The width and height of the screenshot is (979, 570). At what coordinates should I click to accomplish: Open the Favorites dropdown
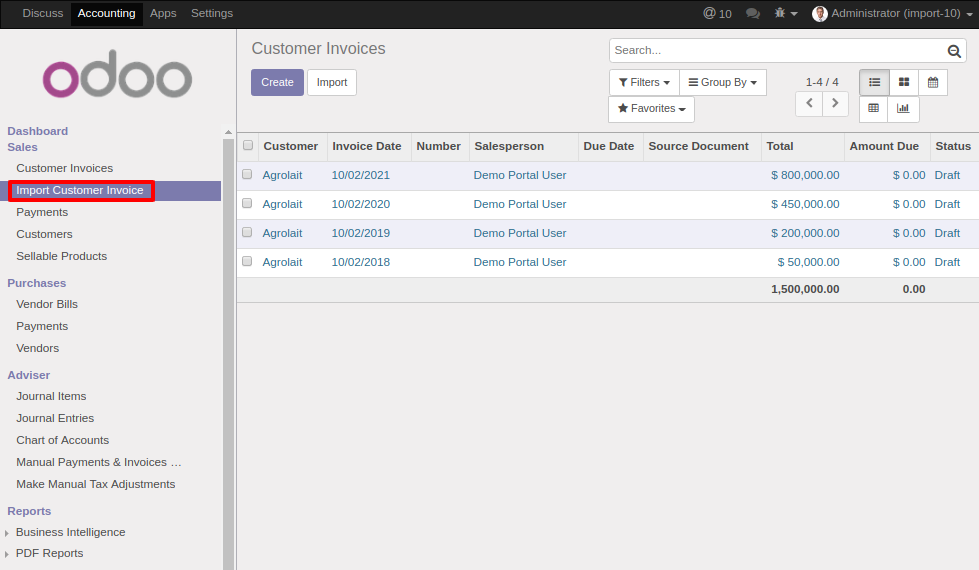(x=651, y=109)
